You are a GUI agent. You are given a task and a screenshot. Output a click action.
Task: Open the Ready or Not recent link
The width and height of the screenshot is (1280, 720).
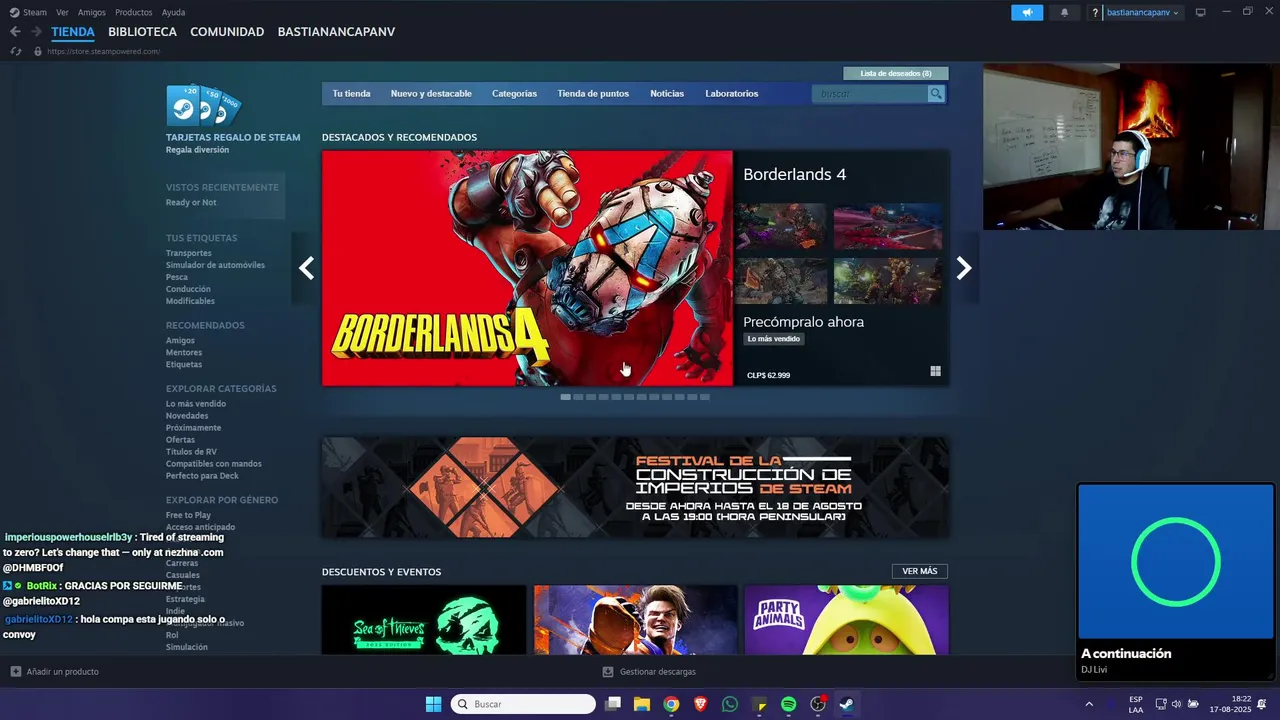click(191, 203)
